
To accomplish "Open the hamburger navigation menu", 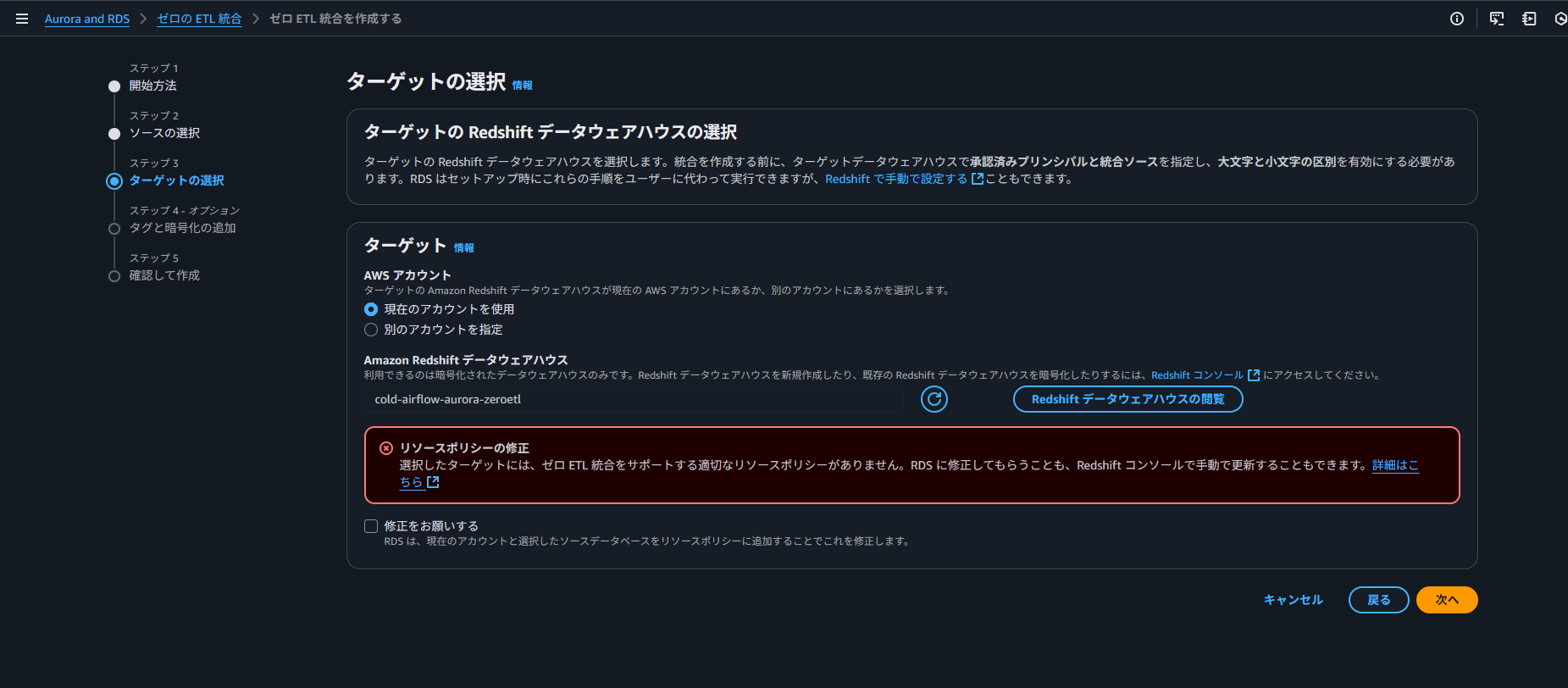I will [x=22, y=19].
